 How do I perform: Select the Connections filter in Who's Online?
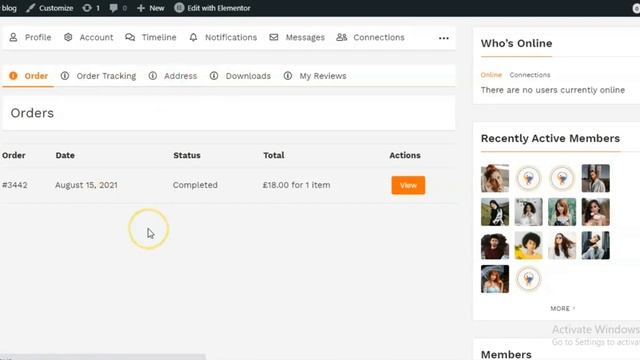pyautogui.click(x=530, y=75)
